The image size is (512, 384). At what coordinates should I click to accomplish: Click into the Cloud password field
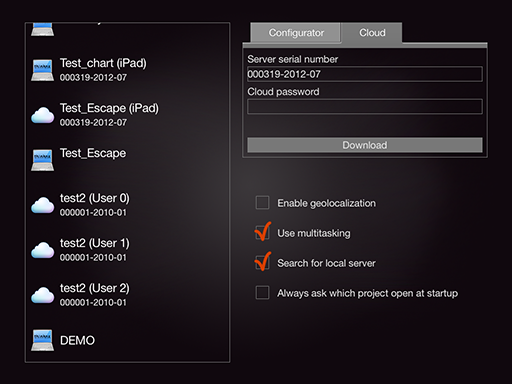(365, 107)
